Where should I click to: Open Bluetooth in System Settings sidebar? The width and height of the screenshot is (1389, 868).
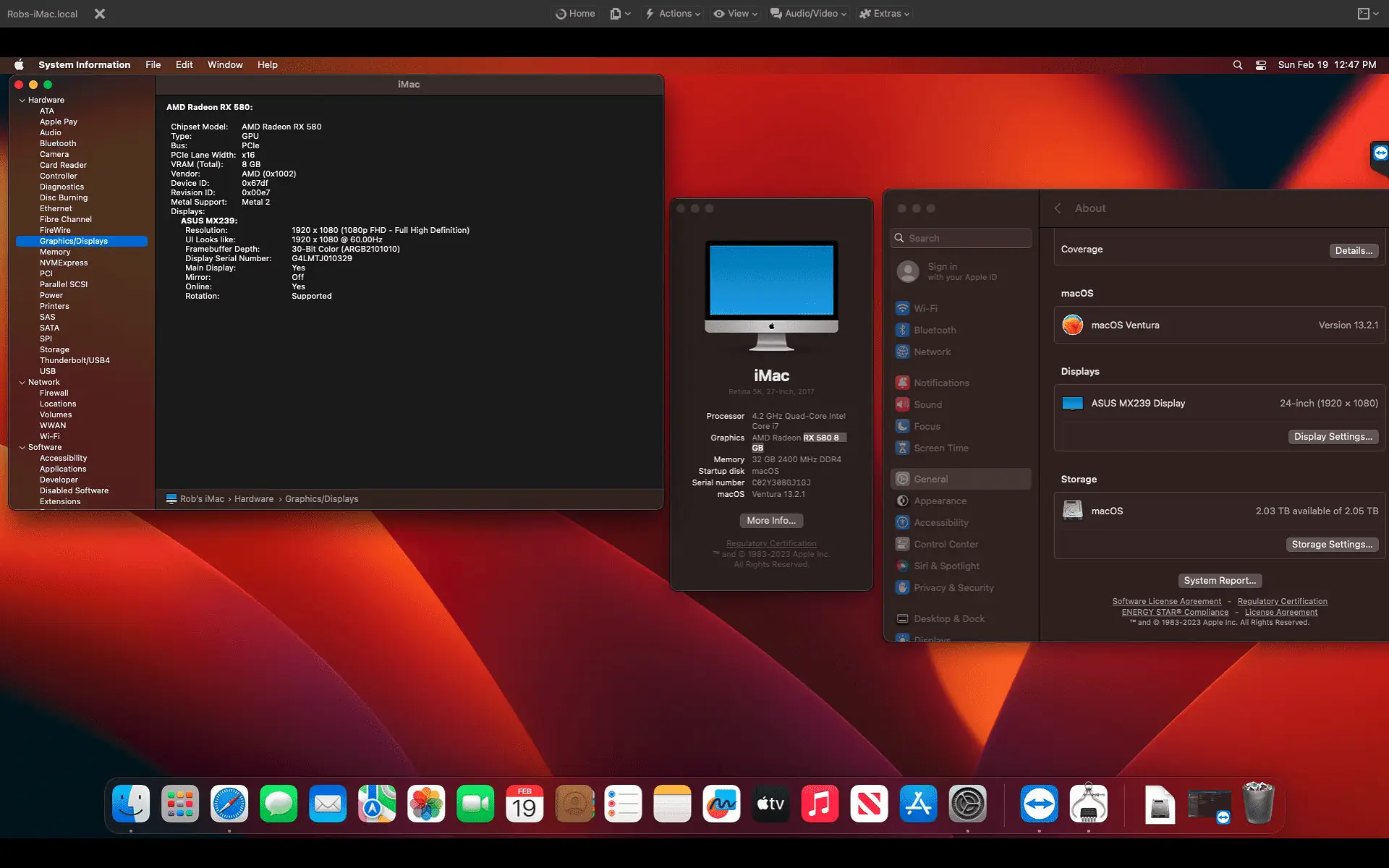pos(961,330)
